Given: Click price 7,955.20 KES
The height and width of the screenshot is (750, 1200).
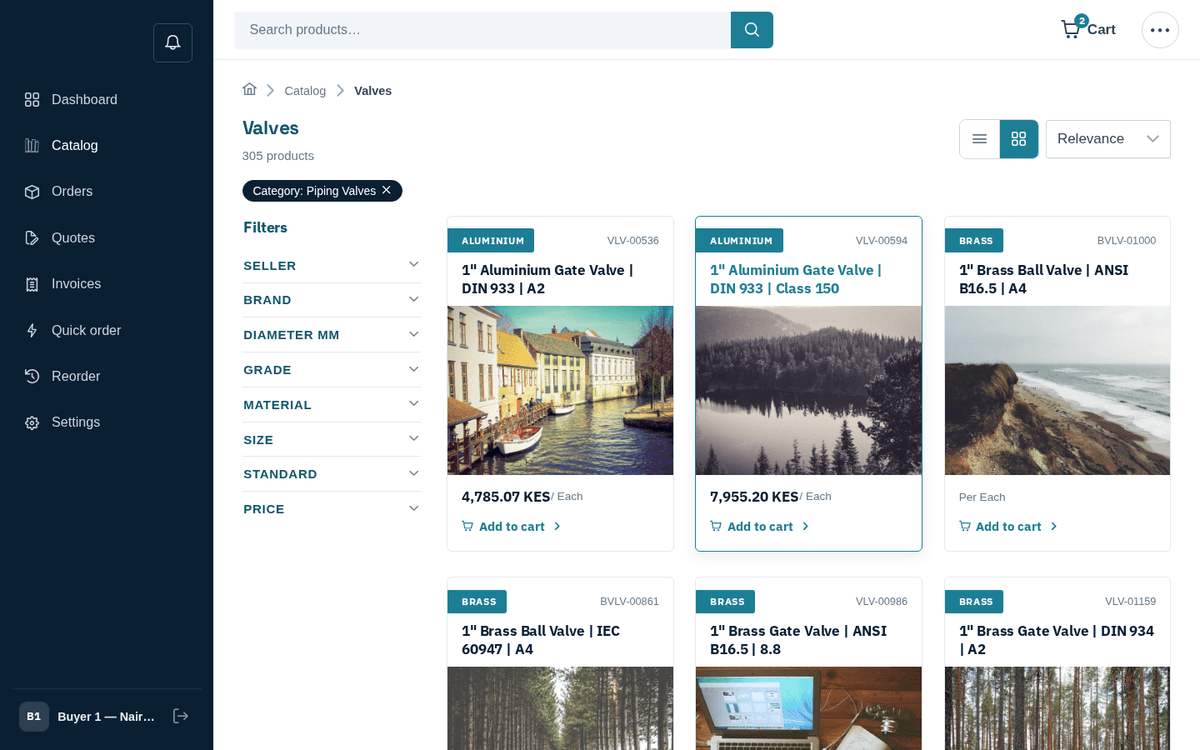Looking at the screenshot, I should click(x=754, y=496).
